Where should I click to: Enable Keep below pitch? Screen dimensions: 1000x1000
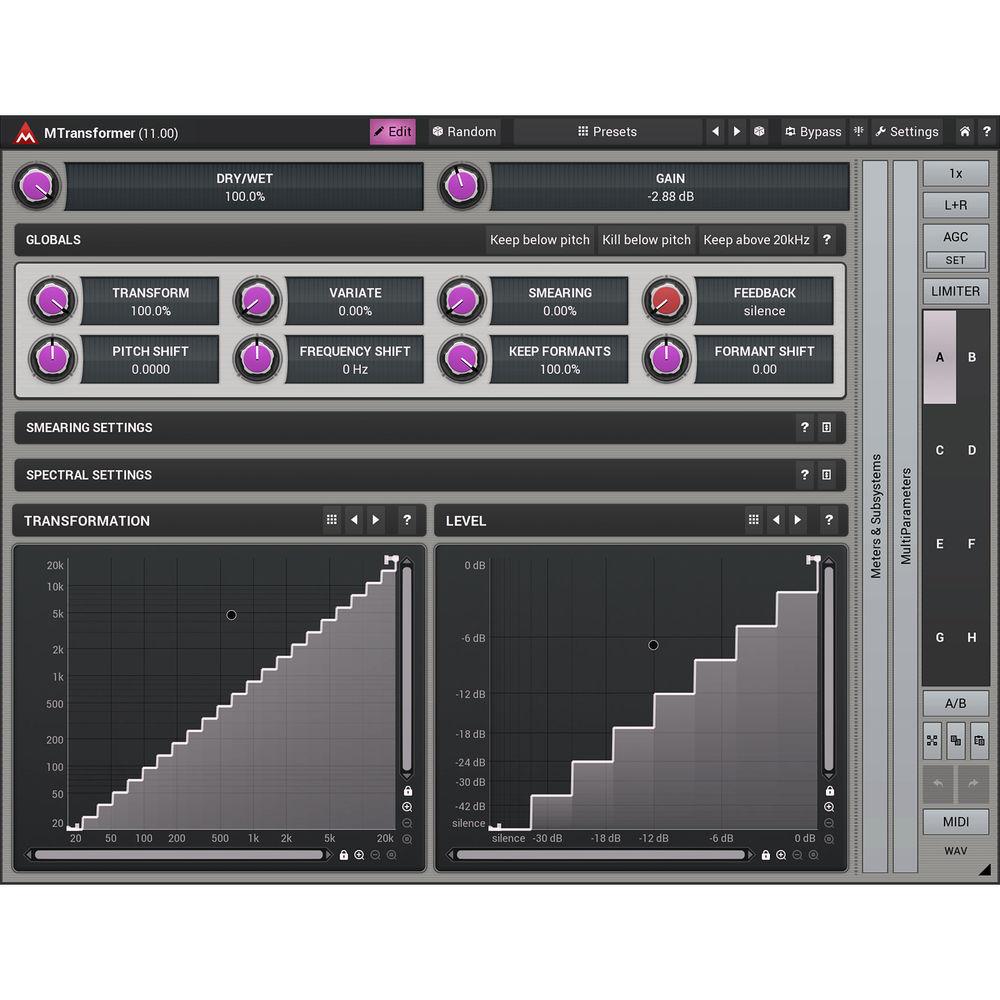point(540,240)
